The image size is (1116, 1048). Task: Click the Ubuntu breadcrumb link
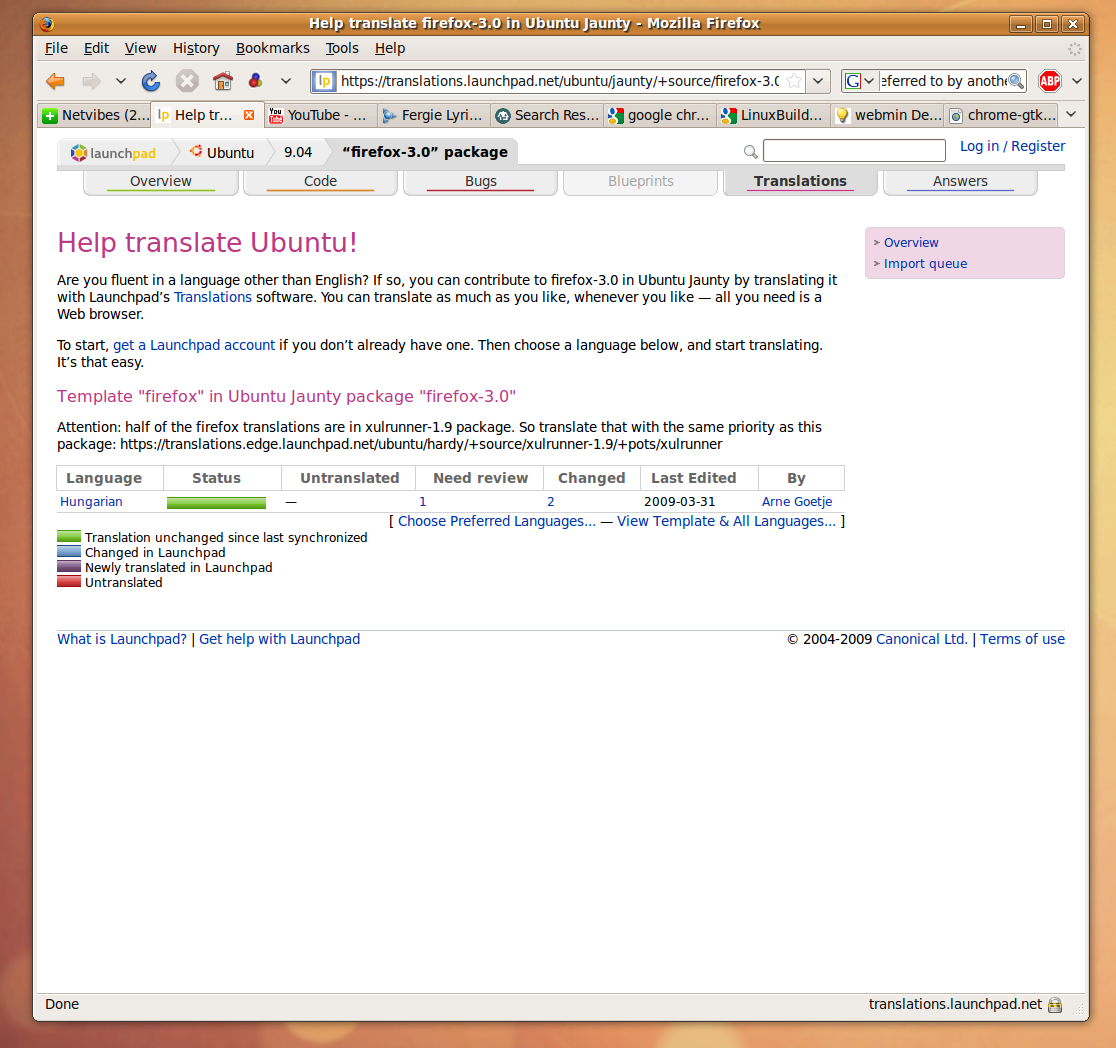click(223, 152)
